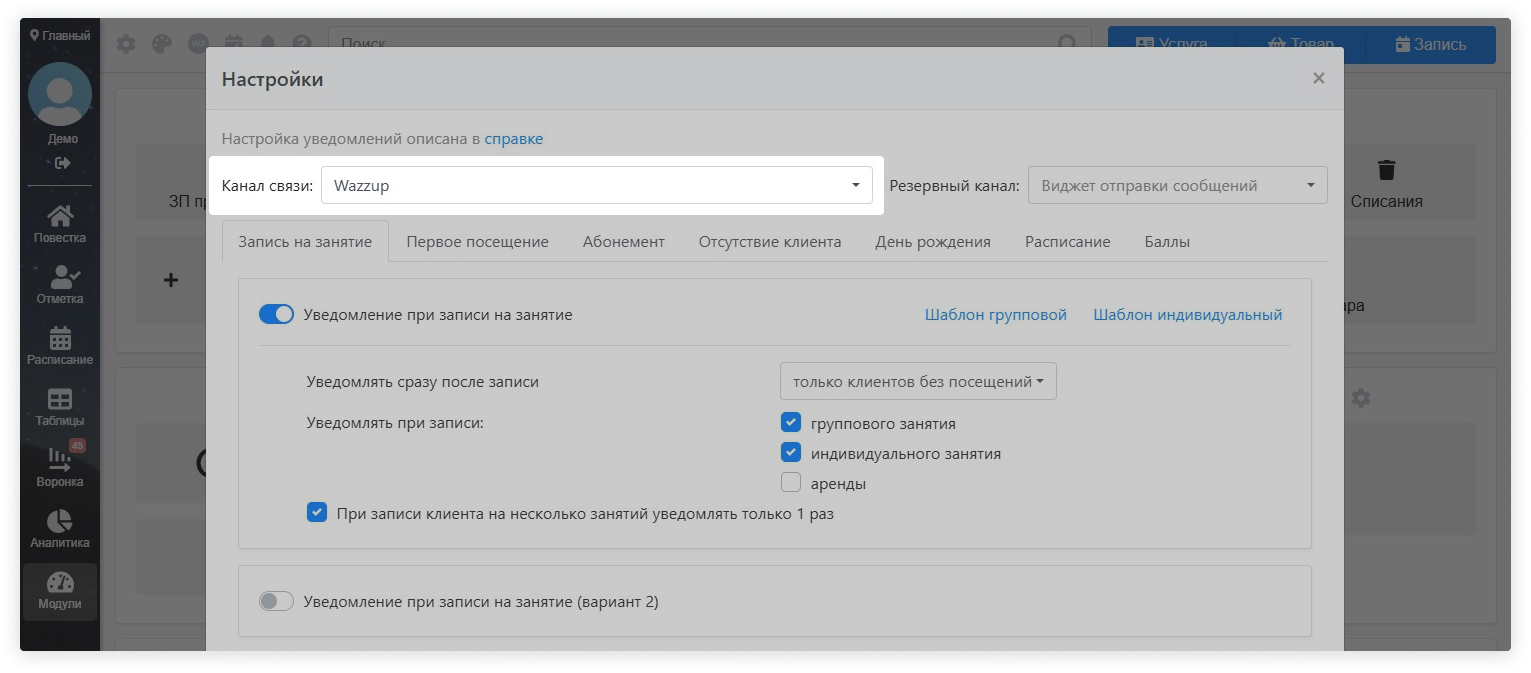Open только клиентов без посещений dropdown
Image resolution: width=1531 pixels, height=673 pixels.
pos(917,381)
